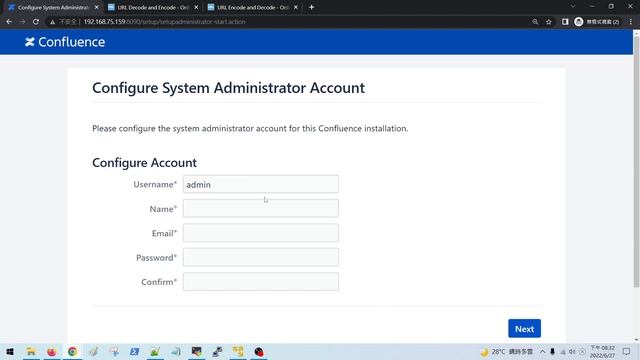Open PowerShell from taskbar

coord(134,351)
